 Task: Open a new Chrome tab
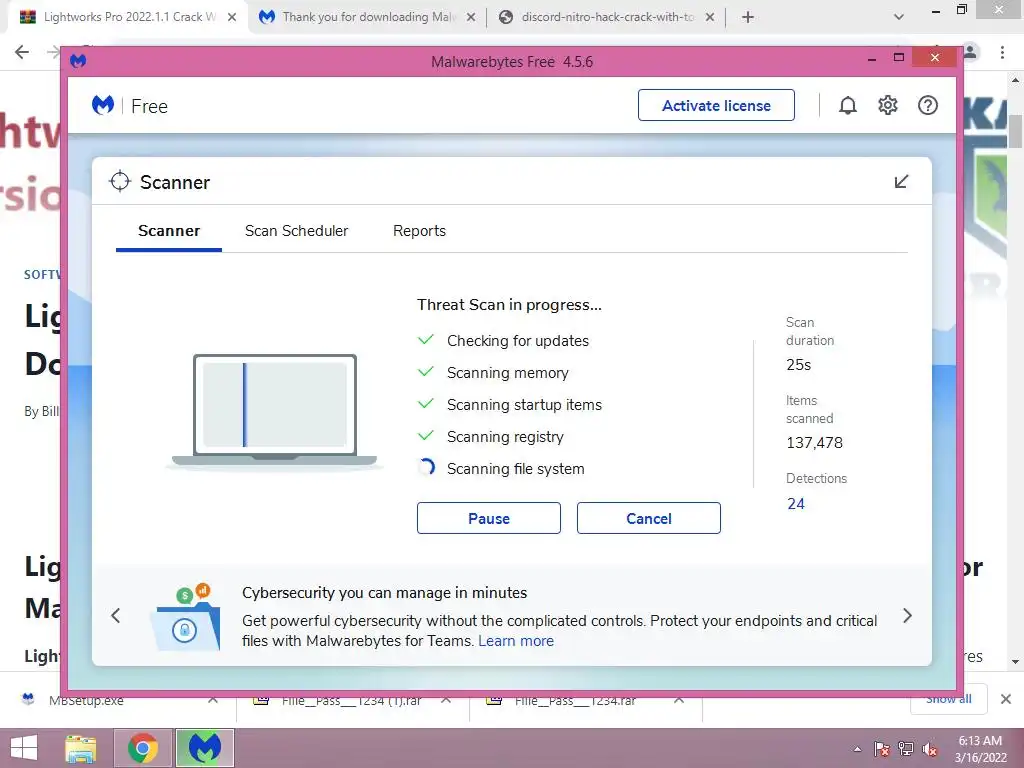click(748, 17)
